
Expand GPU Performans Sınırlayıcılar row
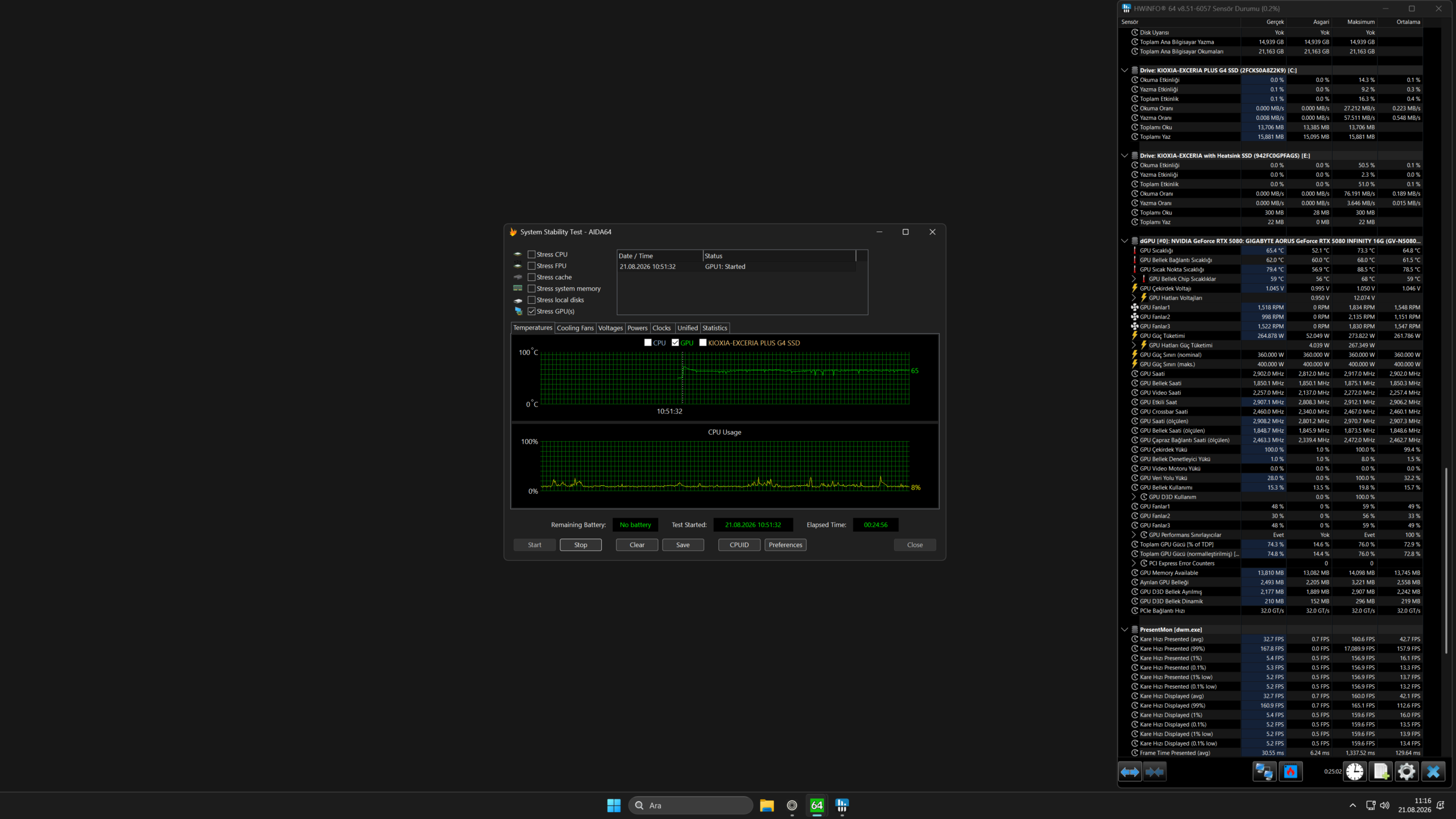(x=1134, y=535)
